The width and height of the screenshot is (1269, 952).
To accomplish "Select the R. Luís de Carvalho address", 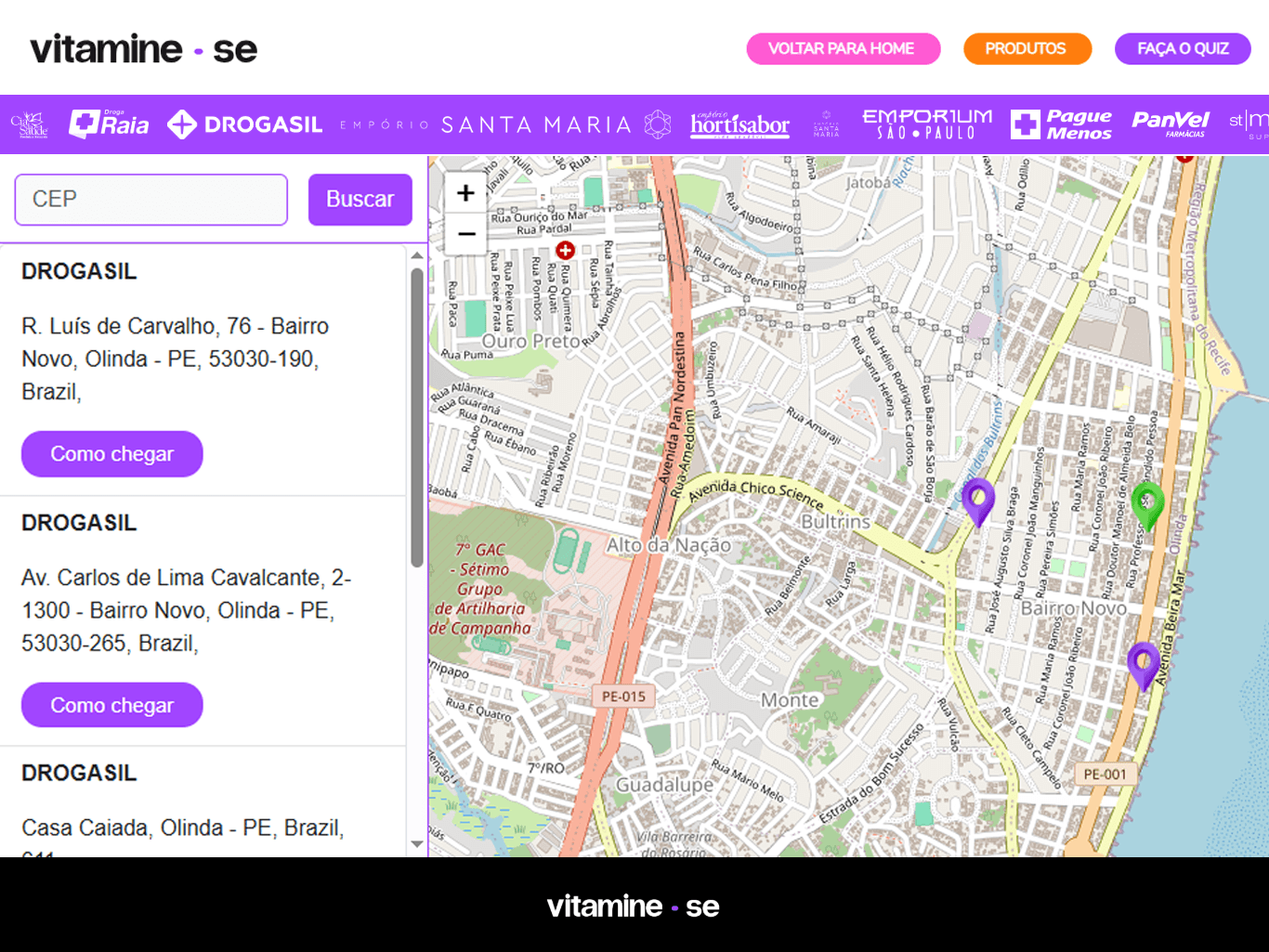I will pyautogui.click(x=175, y=359).
